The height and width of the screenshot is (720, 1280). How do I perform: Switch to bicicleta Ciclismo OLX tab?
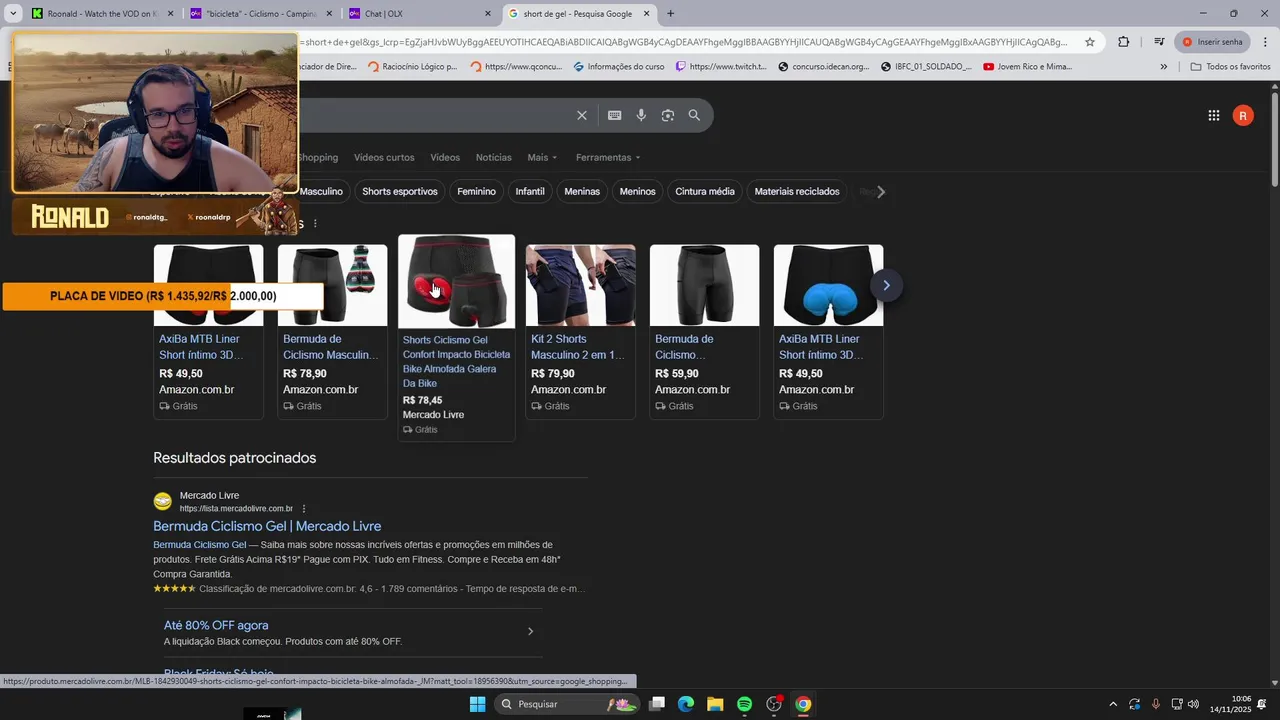[261, 14]
